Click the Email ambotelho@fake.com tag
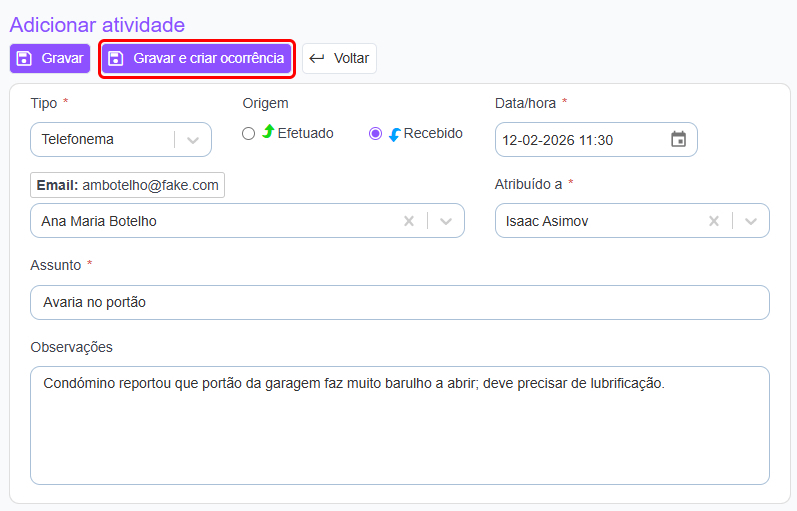 coord(128,185)
